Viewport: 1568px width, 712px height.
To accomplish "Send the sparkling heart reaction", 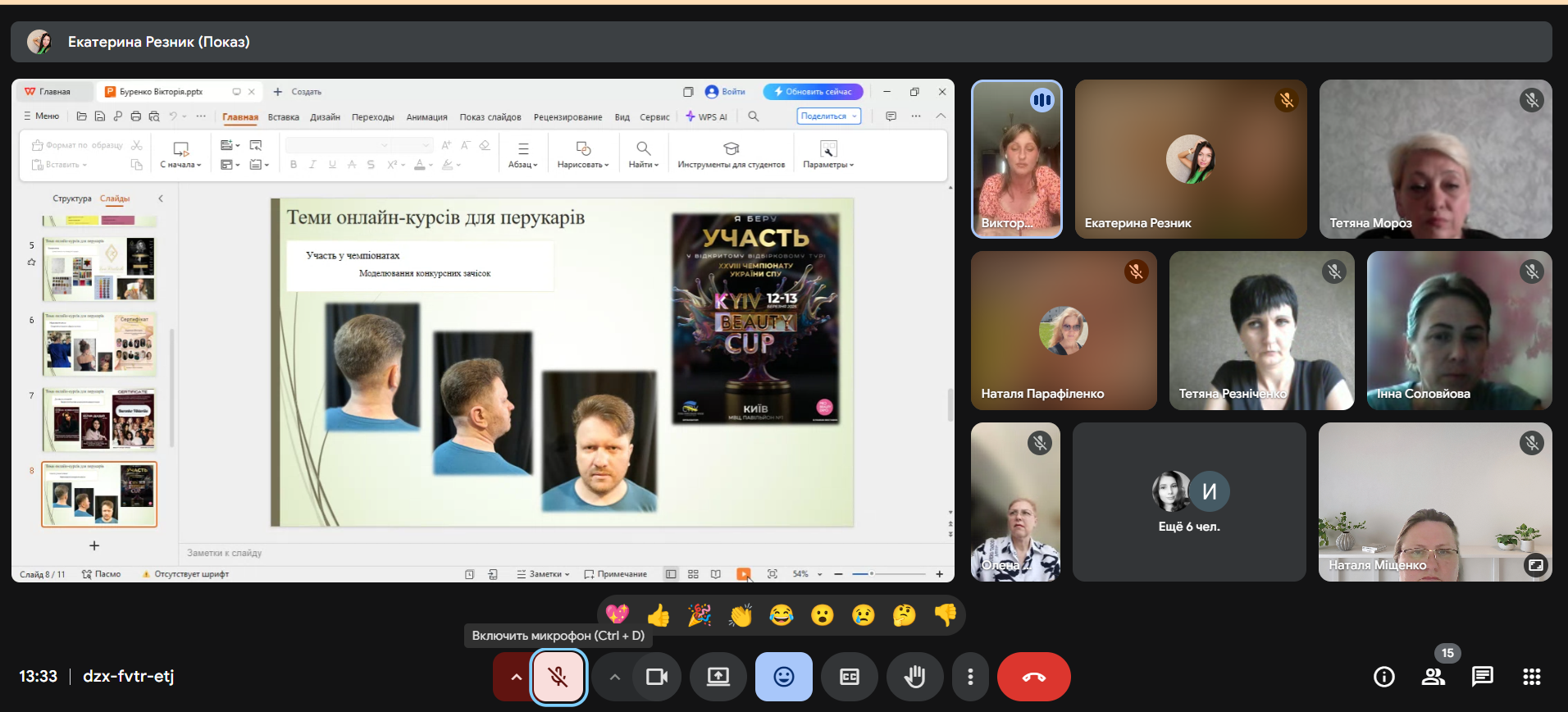I will tap(618, 614).
